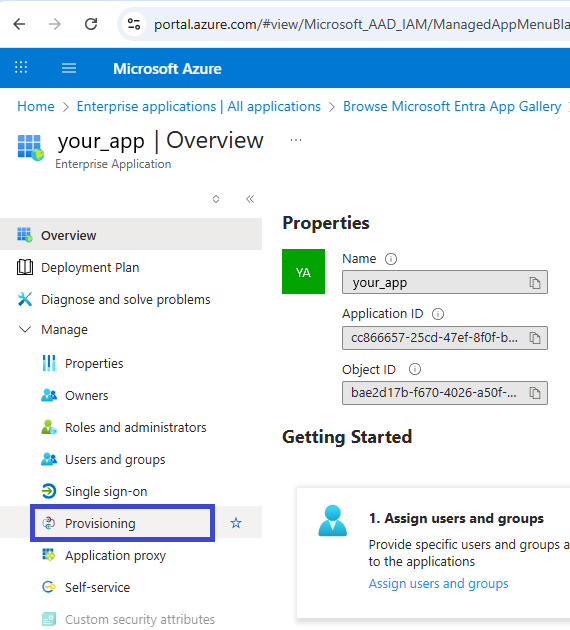Click the Roles and administrators icon
Image resolution: width=570 pixels, height=630 pixels.
click(49, 427)
